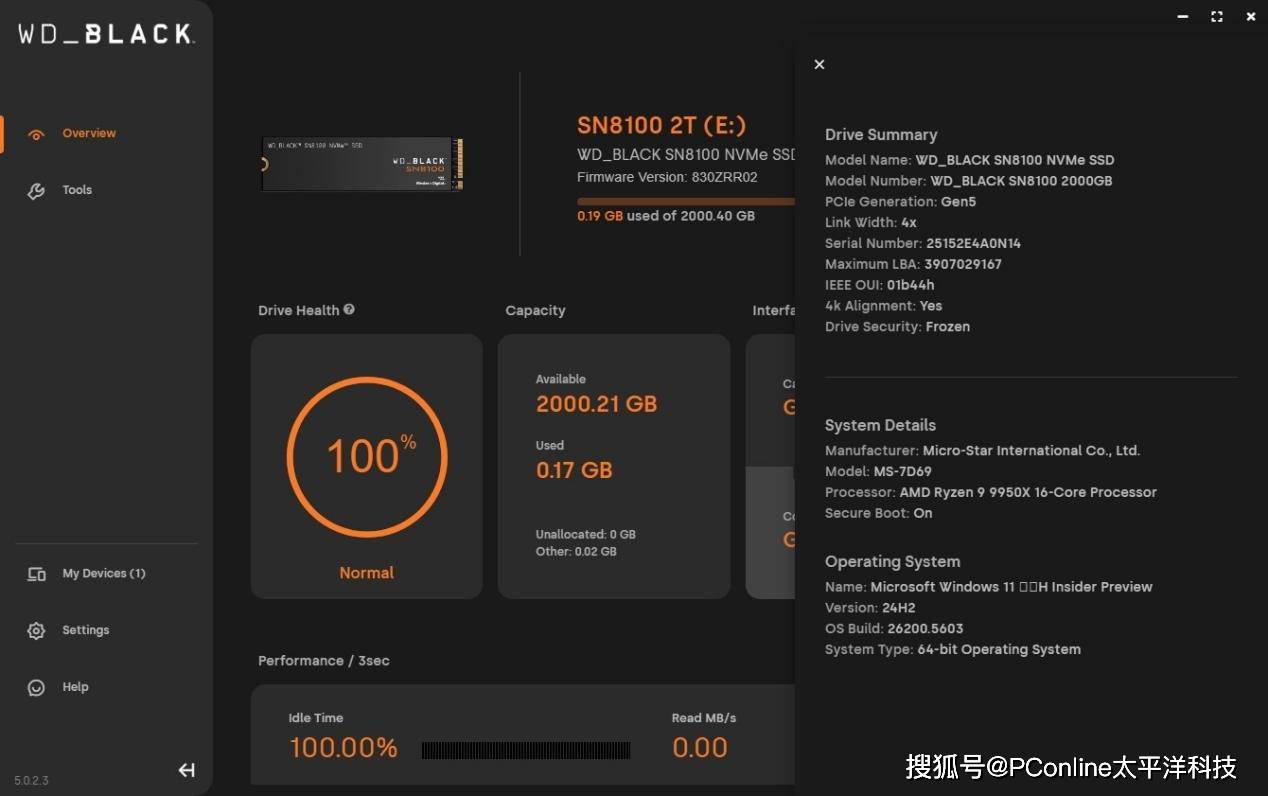Click the Processor AMD Ryzen 9 9950X row
The width and height of the screenshot is (1268, 796).
tap(991, 493)
